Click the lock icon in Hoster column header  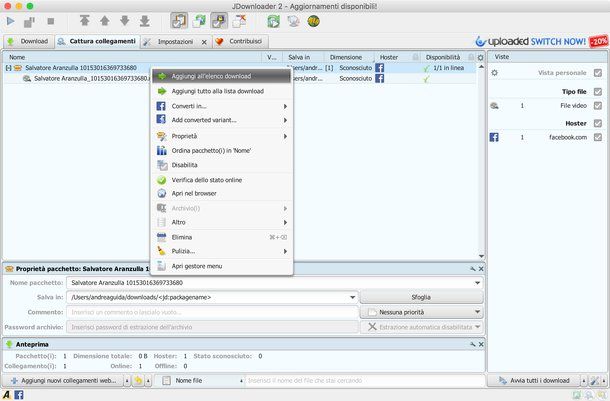coord(415,57)
